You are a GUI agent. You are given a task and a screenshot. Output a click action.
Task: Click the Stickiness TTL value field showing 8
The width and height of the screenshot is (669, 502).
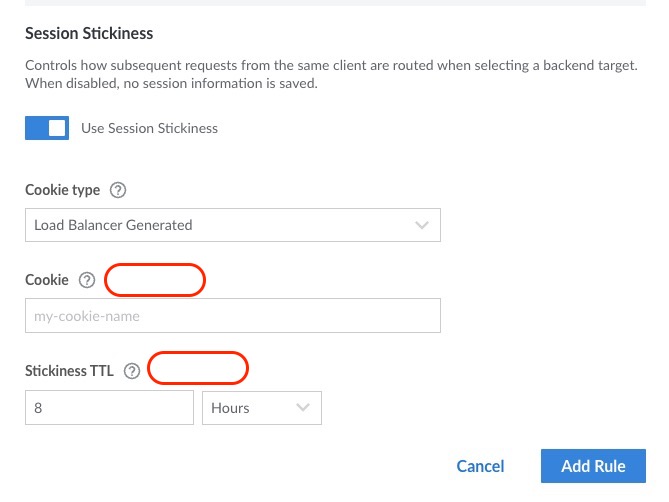tap(109, 408)
